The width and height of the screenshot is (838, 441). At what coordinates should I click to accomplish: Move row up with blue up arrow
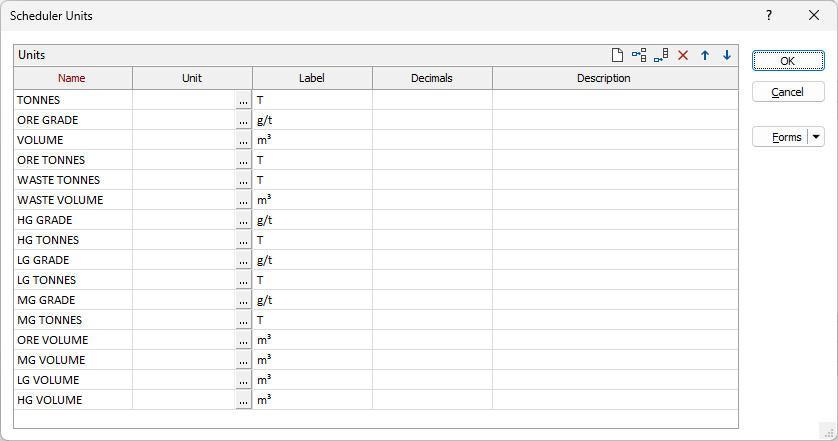coord(705,55)
